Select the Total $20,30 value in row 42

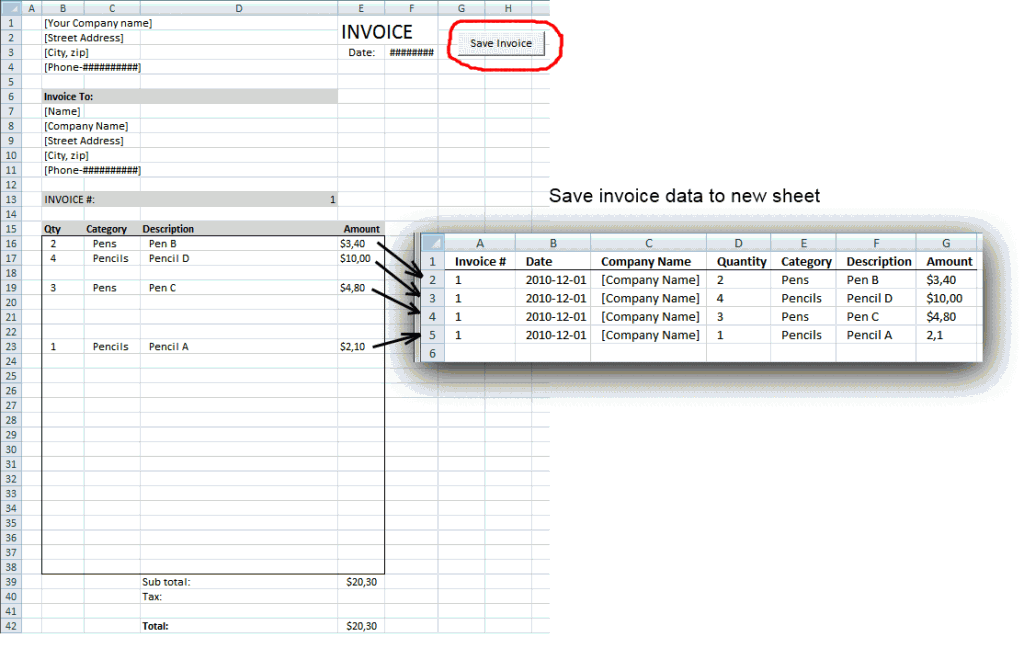click(362, 627)
